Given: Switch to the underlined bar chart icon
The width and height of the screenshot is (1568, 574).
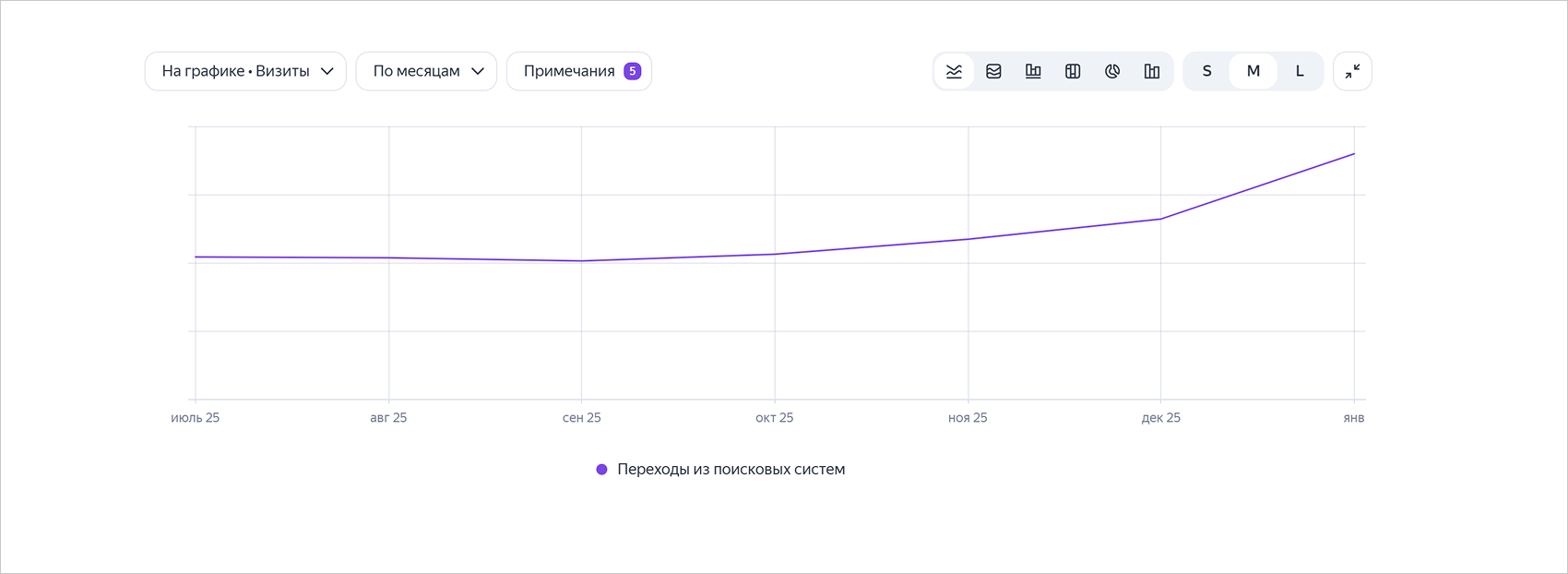Looking at the screenshot, I should pos(1033,71).
